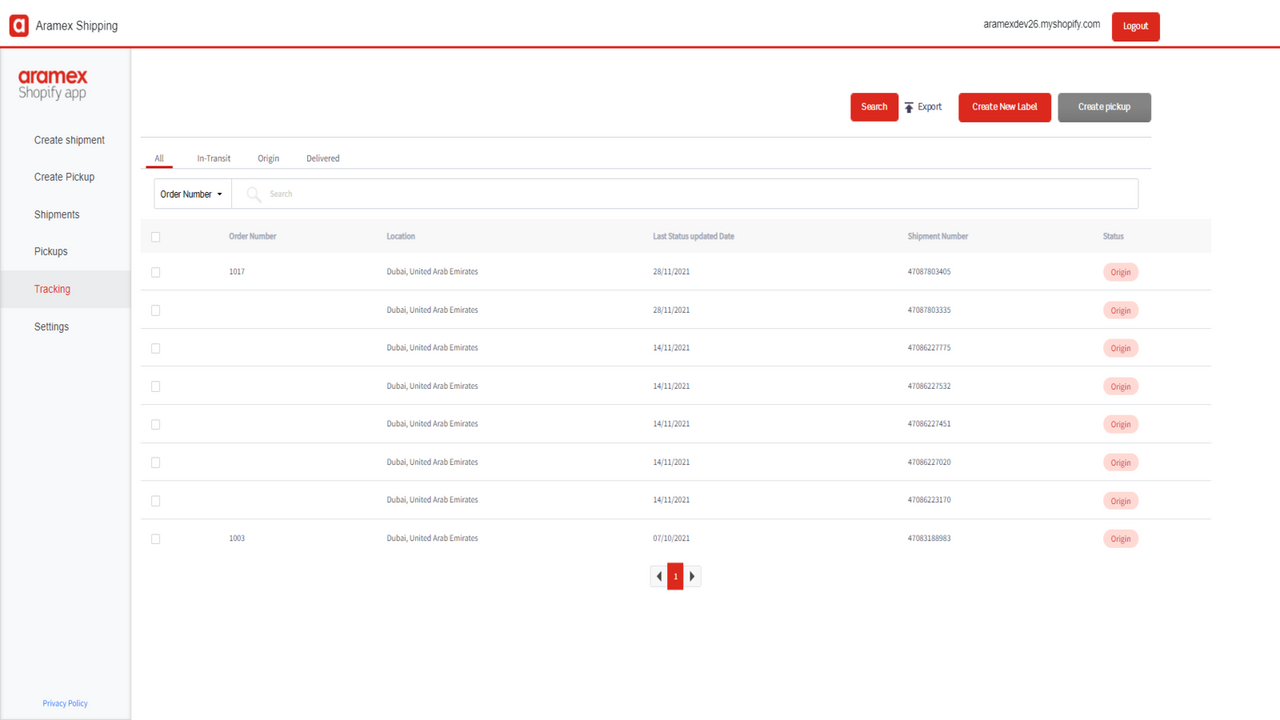Switch to the All tab
Viewport: 1280px width, 720px height.
(159, 158)
